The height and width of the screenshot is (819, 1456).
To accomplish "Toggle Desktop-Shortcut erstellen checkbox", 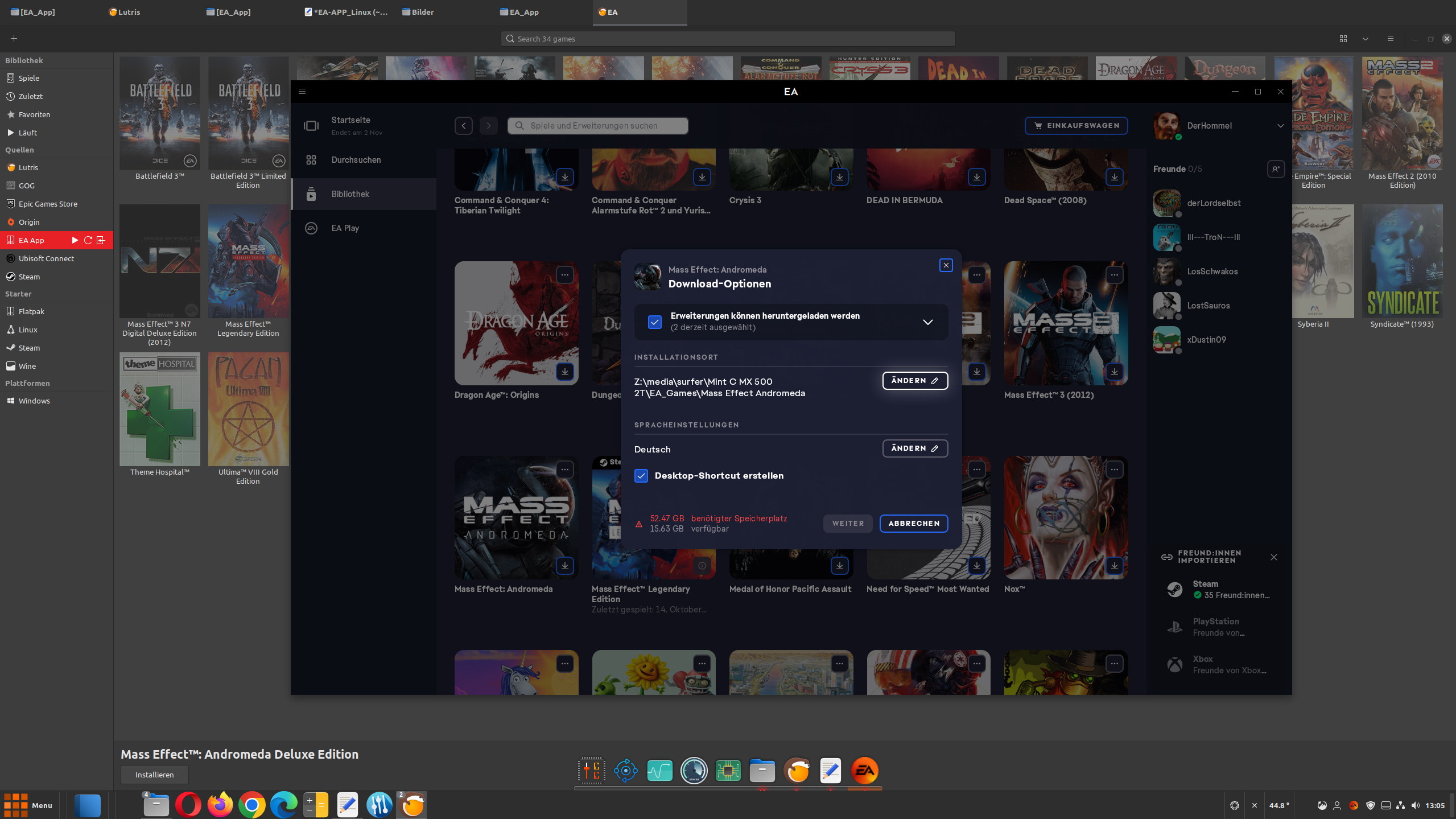I will click(641, 476).
